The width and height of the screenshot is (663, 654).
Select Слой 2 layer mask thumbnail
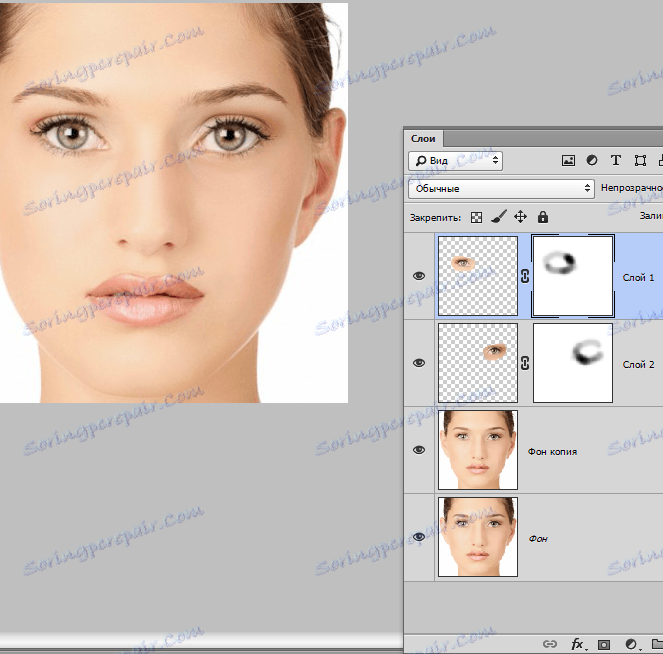point(573,363)
